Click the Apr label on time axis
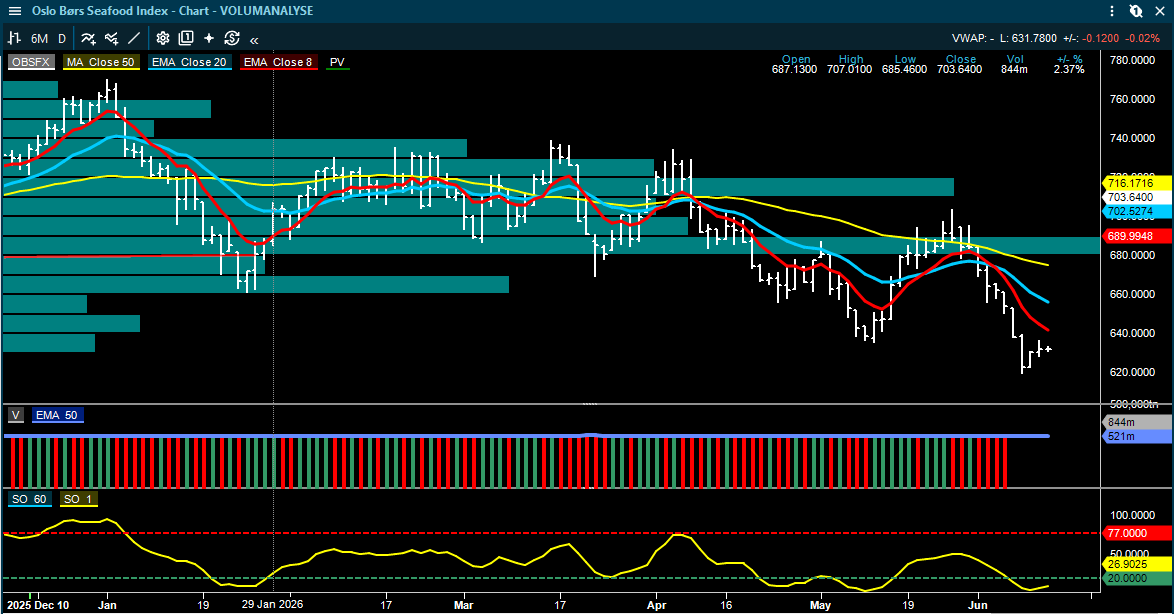1174x614 pixels. (x=657, y=604)
